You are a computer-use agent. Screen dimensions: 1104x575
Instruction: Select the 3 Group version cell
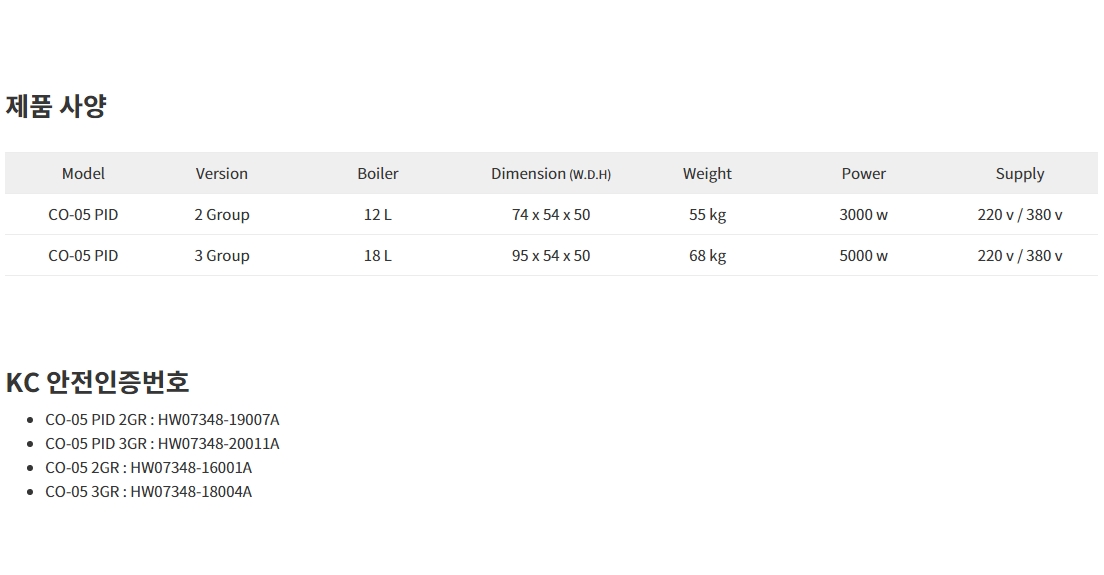(x=221, y=255)
